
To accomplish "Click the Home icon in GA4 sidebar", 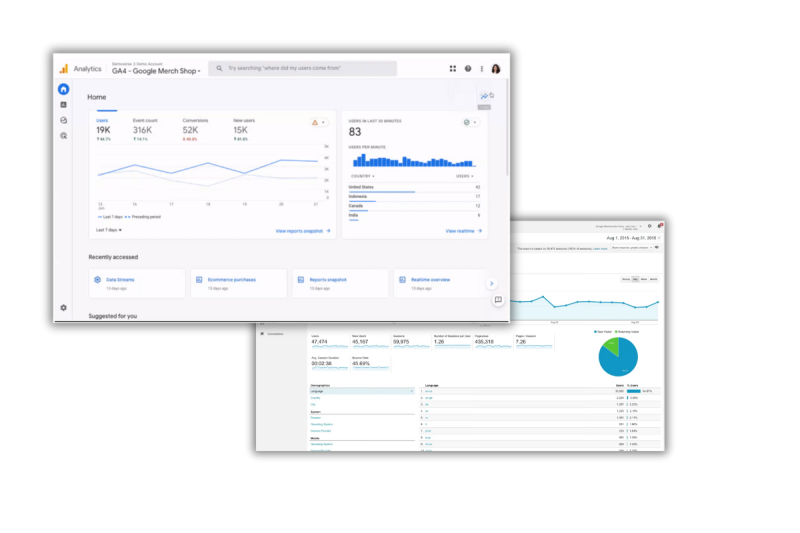I will tap(63, 89).
